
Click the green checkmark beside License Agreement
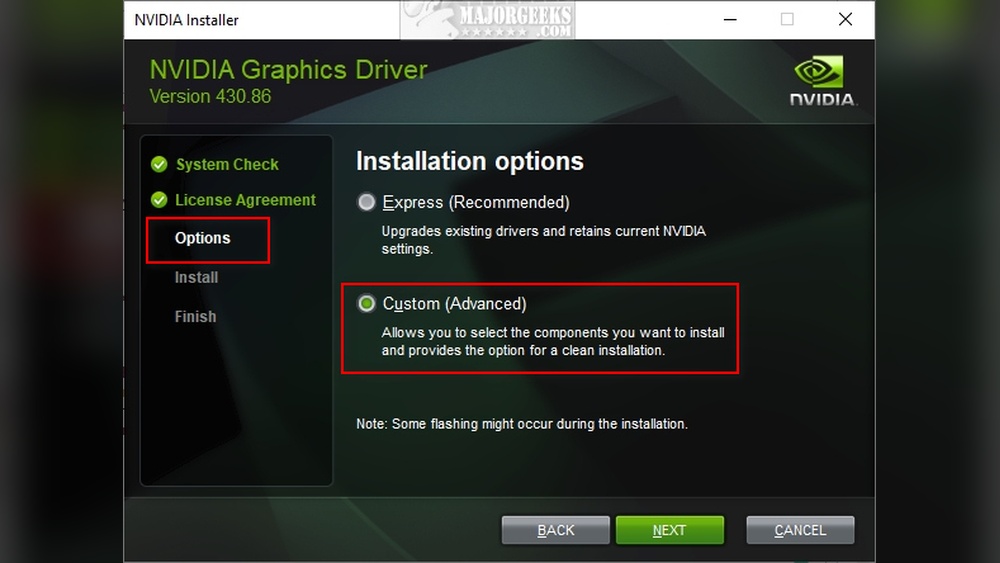click(159, 200)
